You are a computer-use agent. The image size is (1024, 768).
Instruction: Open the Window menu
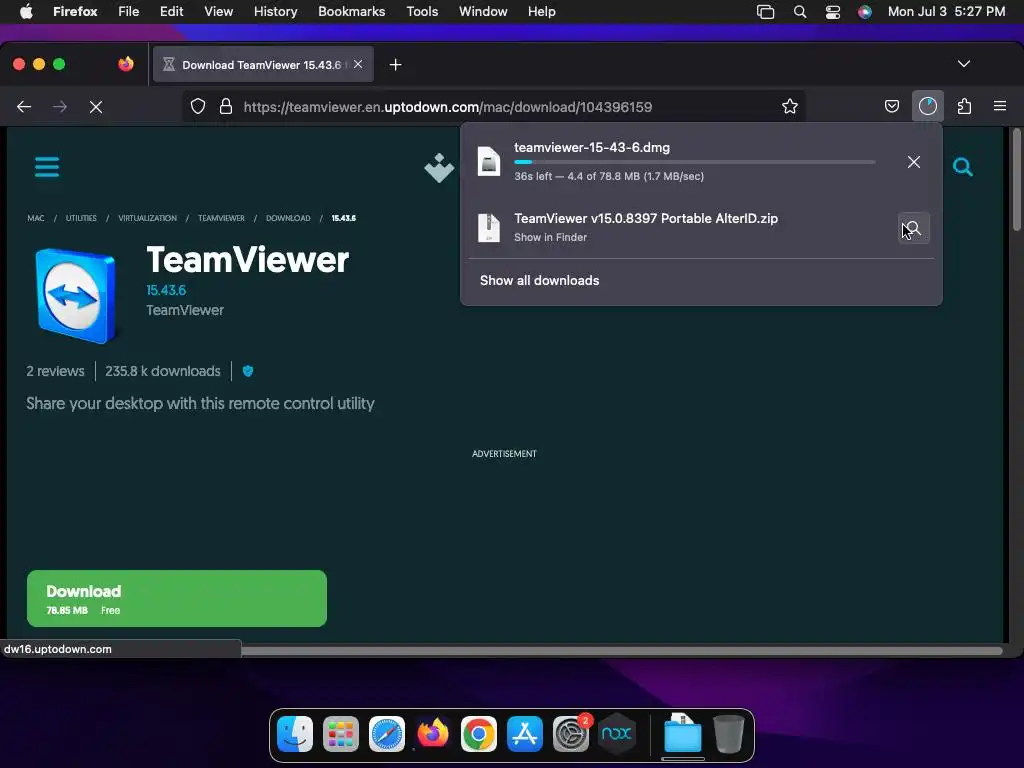483,12
